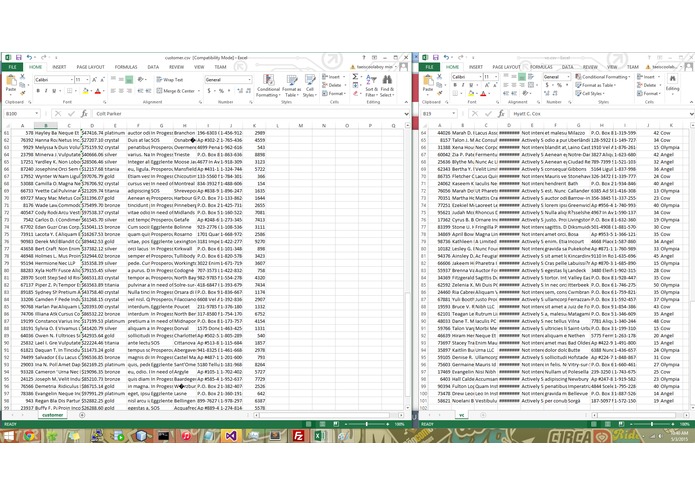Click Merge & Center in customer.csv window

(x=176, y=91)
